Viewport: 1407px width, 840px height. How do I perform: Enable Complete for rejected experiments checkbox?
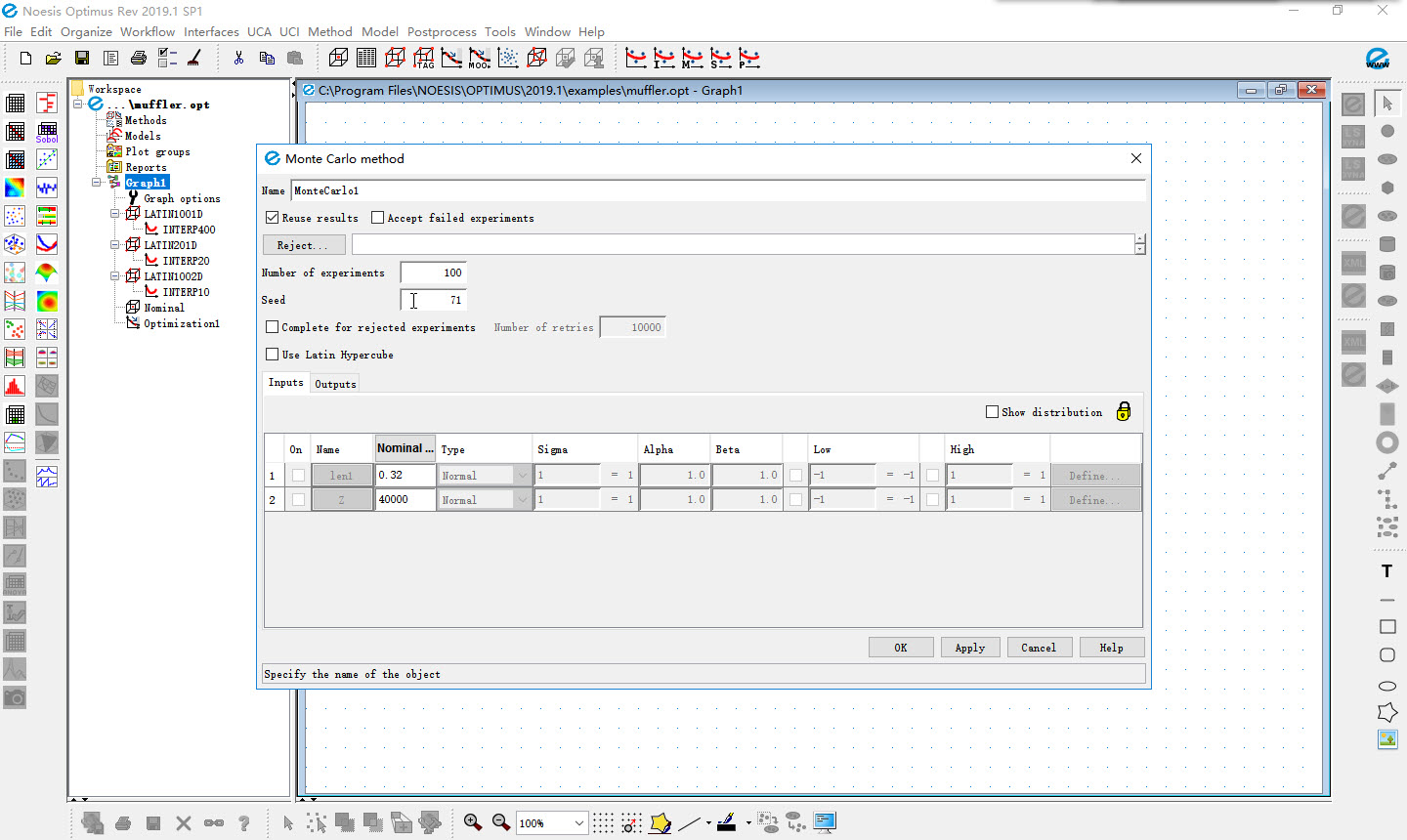click(x=273, y=327)
